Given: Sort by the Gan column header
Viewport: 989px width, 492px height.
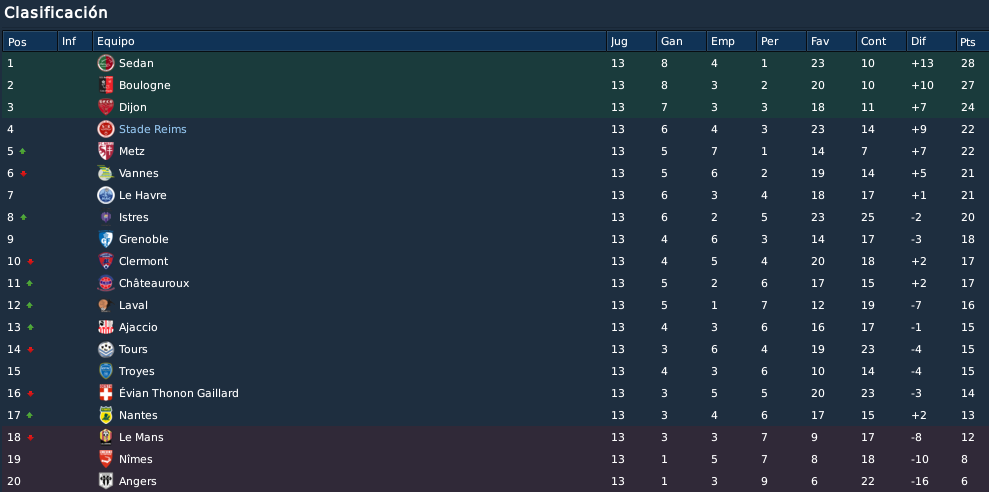Looking at the screenshot, I should (681, 42).
